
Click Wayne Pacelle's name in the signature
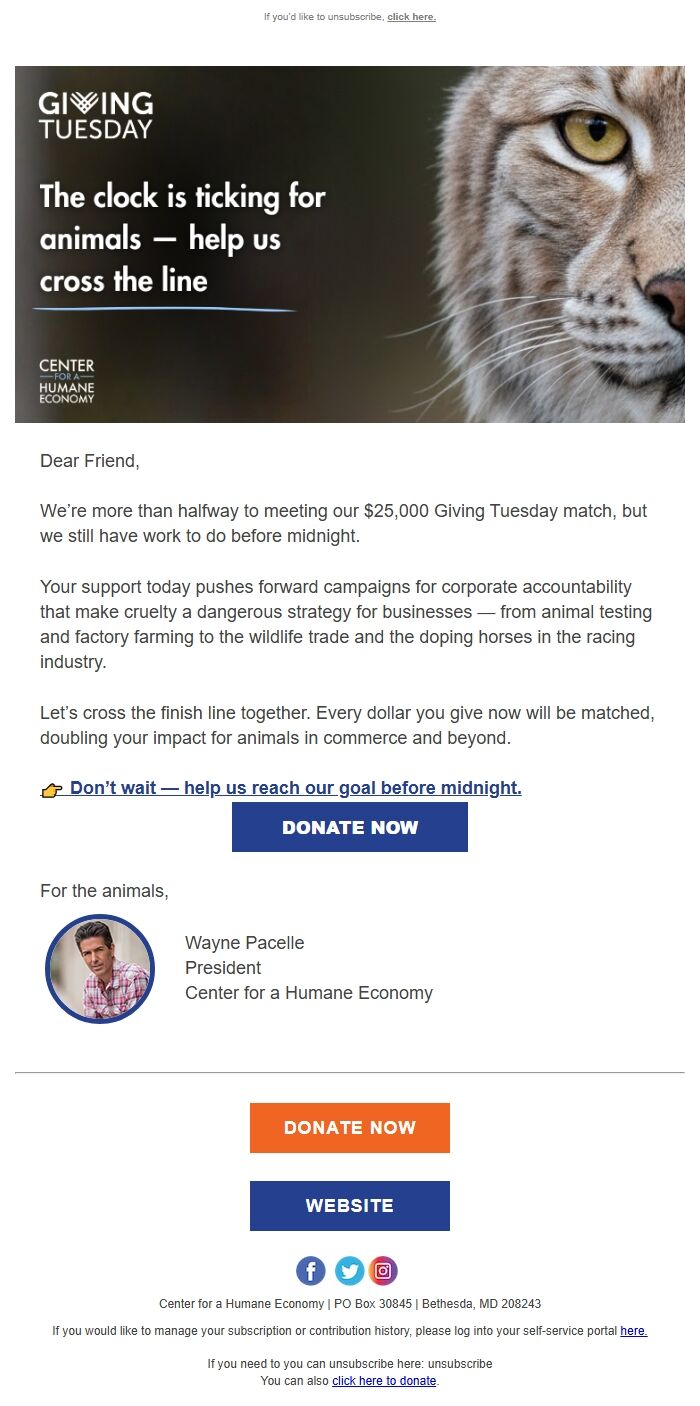[244, 943]
